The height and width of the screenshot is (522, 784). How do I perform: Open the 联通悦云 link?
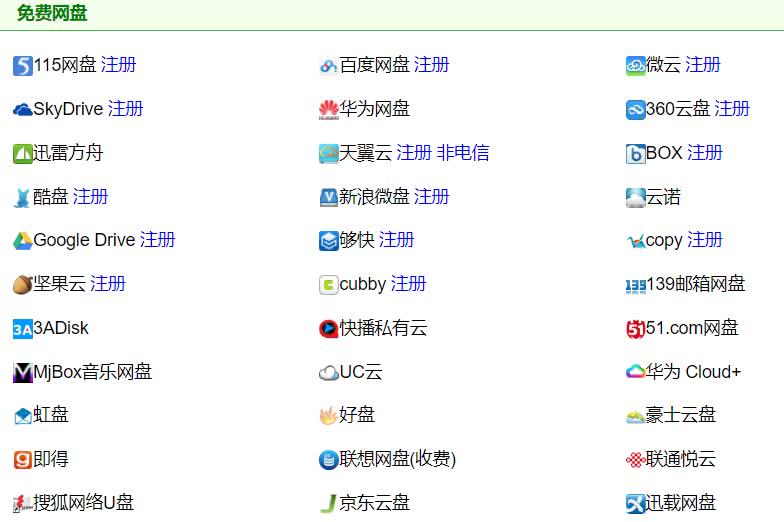point(680,459)
